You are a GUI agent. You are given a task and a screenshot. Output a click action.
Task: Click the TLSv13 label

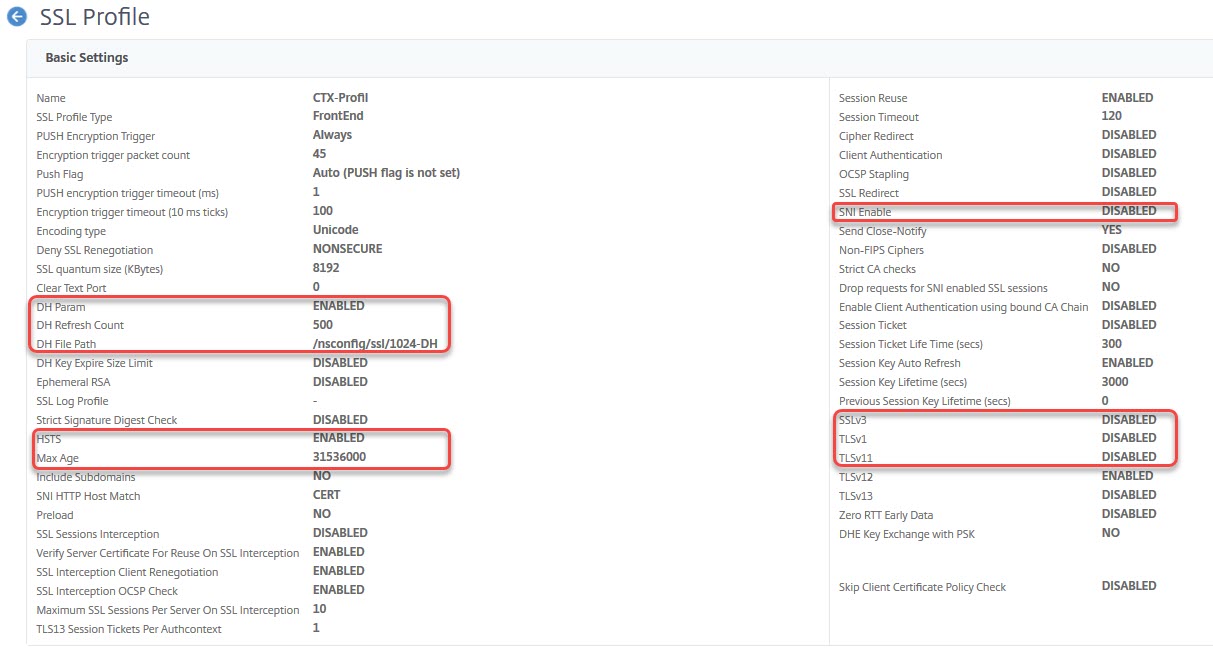[856, 497]
